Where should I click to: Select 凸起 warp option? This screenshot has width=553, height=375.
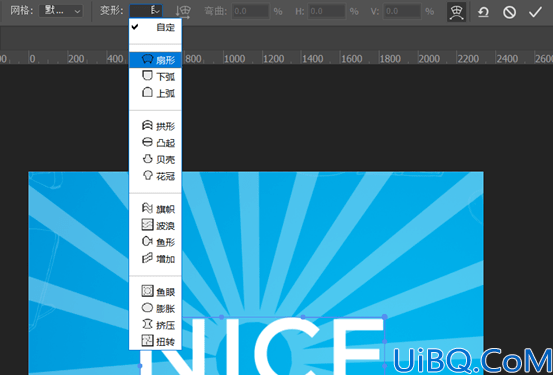pos(156,143)
